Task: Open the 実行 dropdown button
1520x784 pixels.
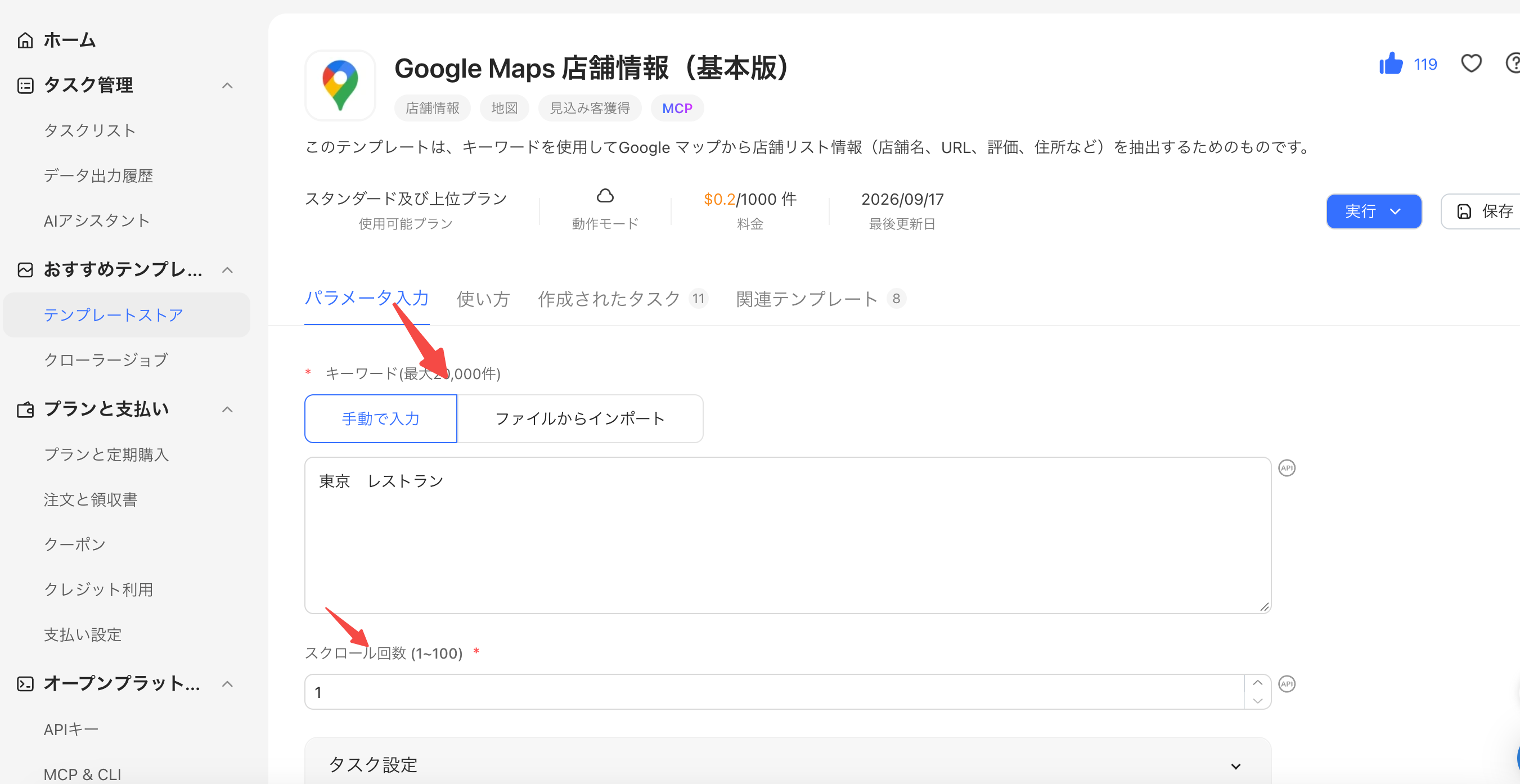Action: point(1373,211)
